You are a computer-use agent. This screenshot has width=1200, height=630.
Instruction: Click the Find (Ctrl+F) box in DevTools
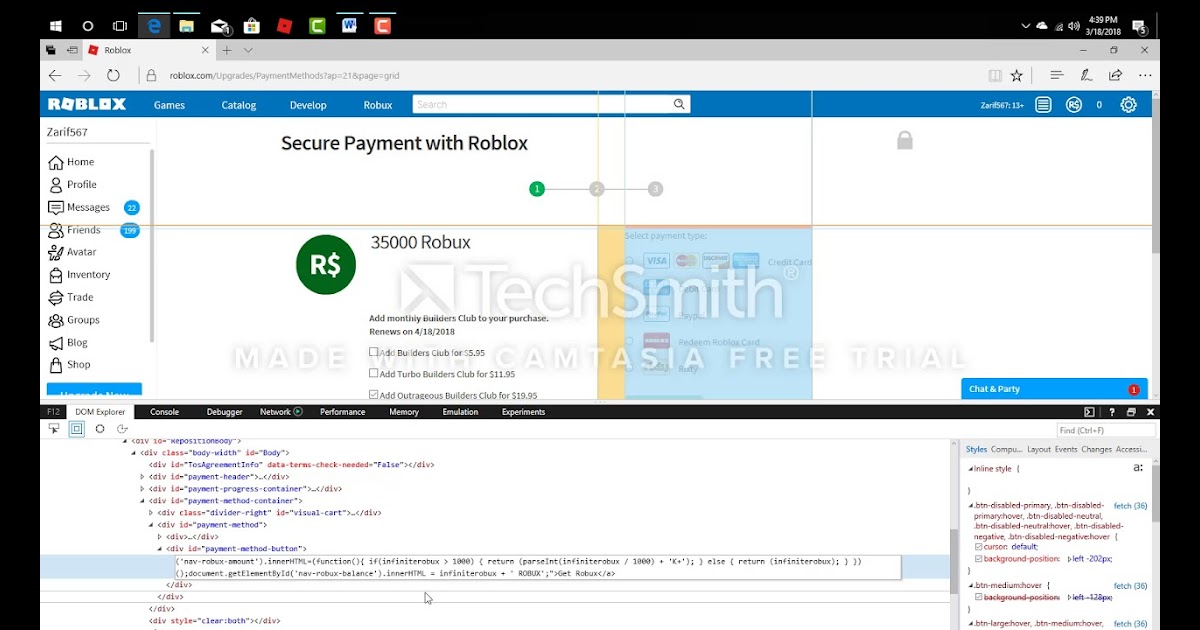(x=1105, y=430)
